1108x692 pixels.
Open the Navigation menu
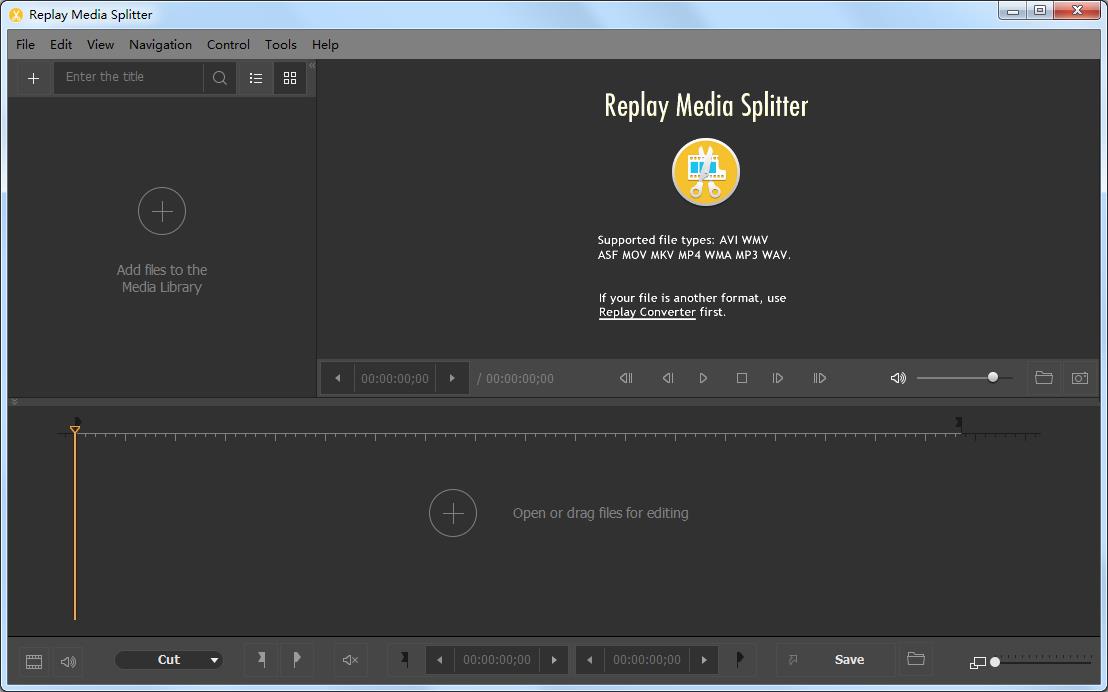click(160, 45)
